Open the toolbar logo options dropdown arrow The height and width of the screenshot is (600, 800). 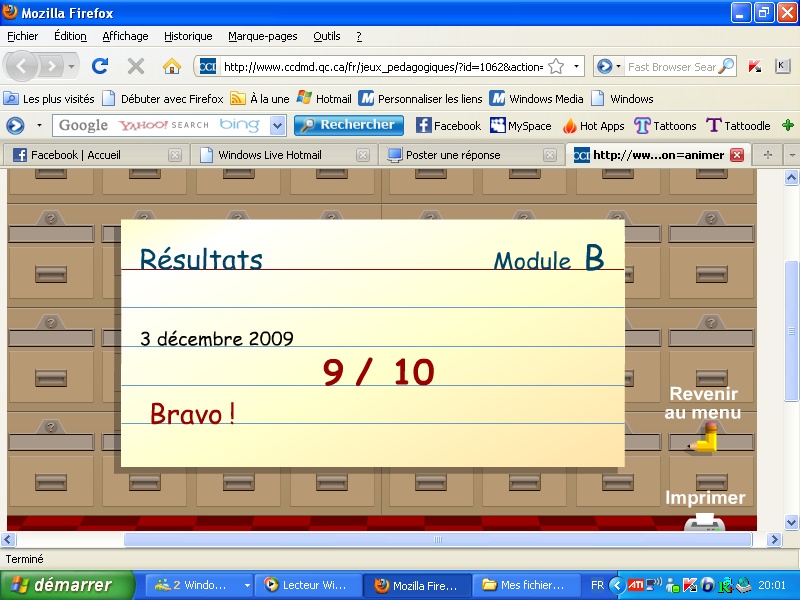pyautogui.click(x=39, y=126)
